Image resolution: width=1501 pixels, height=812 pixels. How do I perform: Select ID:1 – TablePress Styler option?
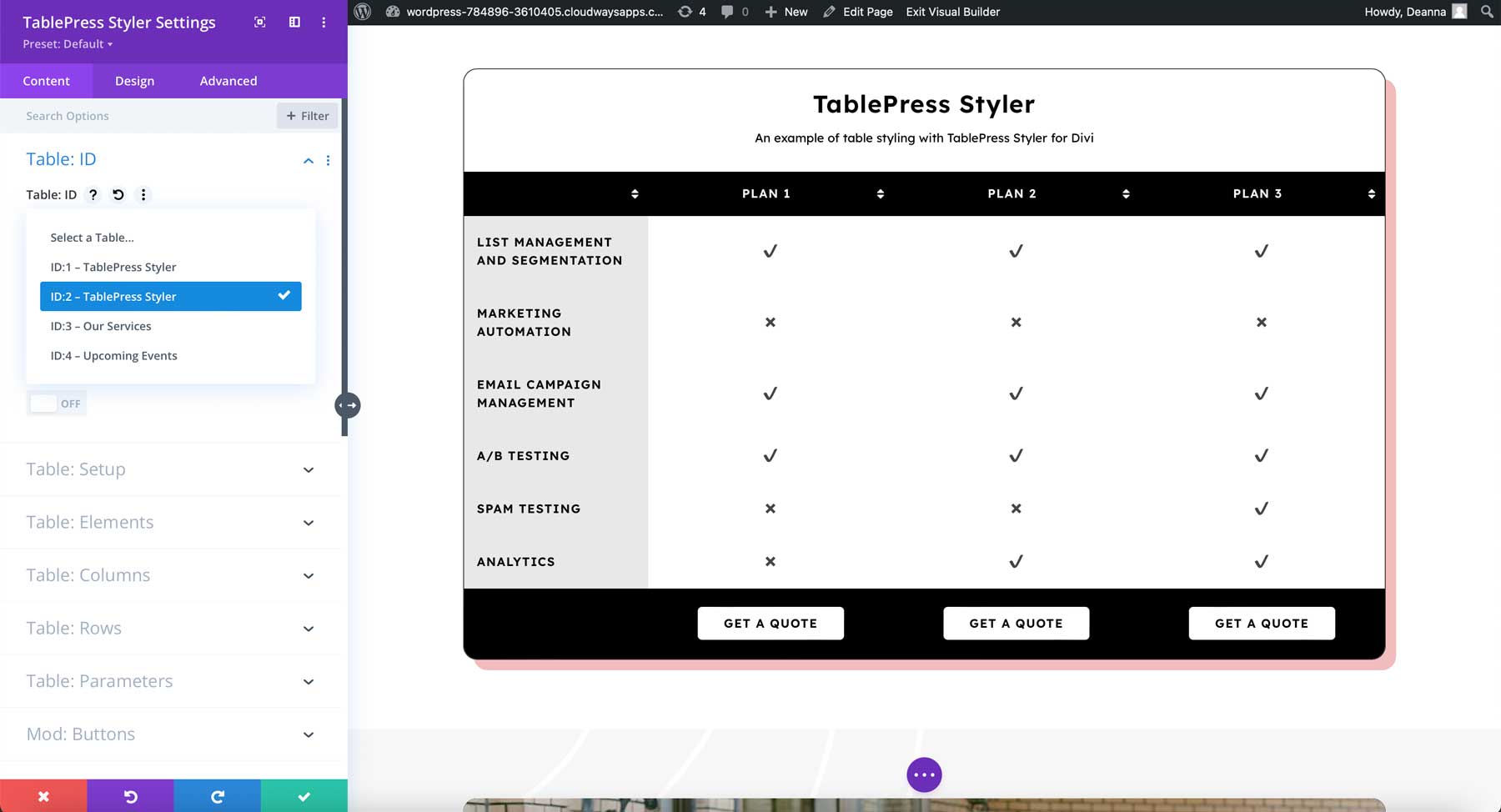170,267
